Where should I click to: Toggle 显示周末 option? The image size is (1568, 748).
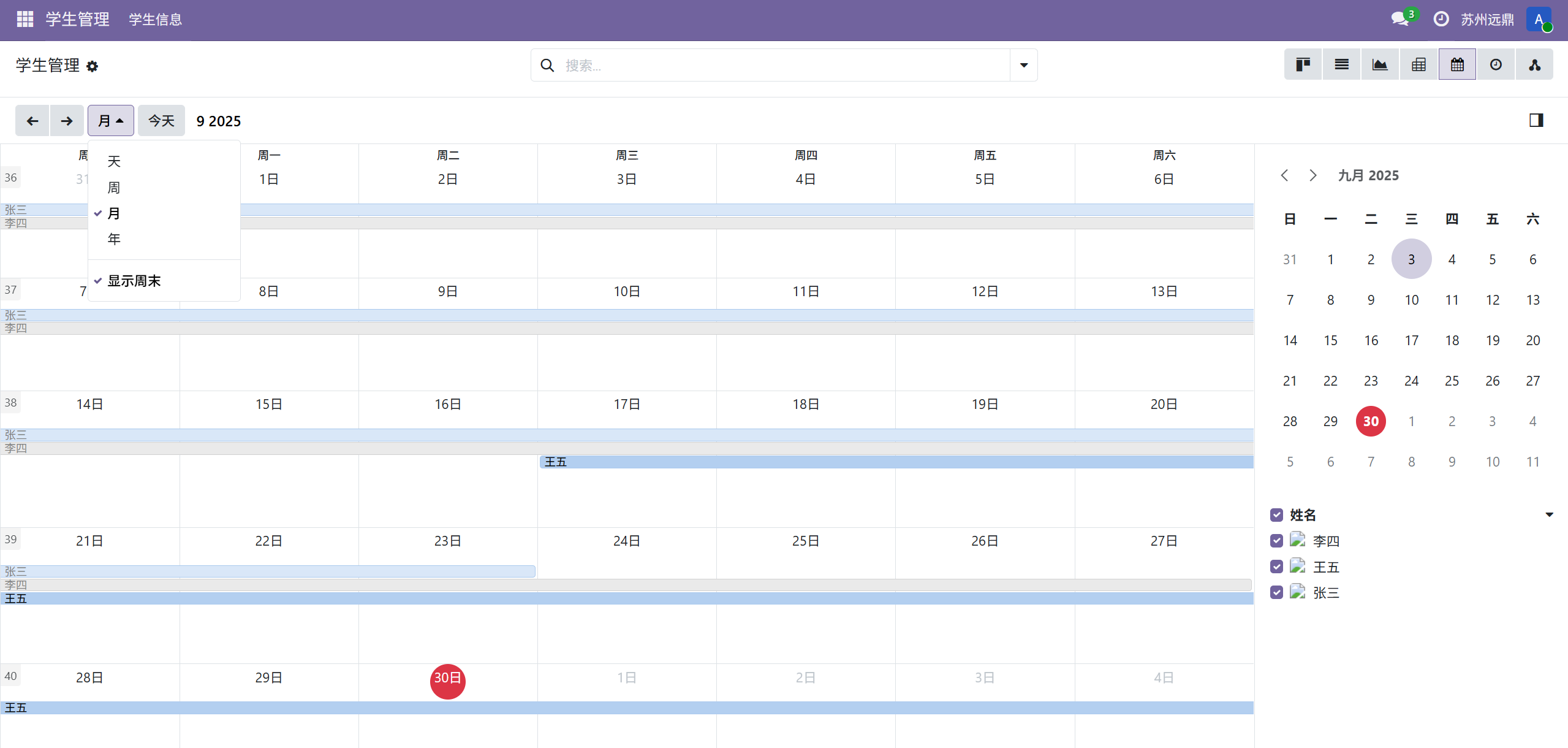pyautogui.click(x=134, y=281)
